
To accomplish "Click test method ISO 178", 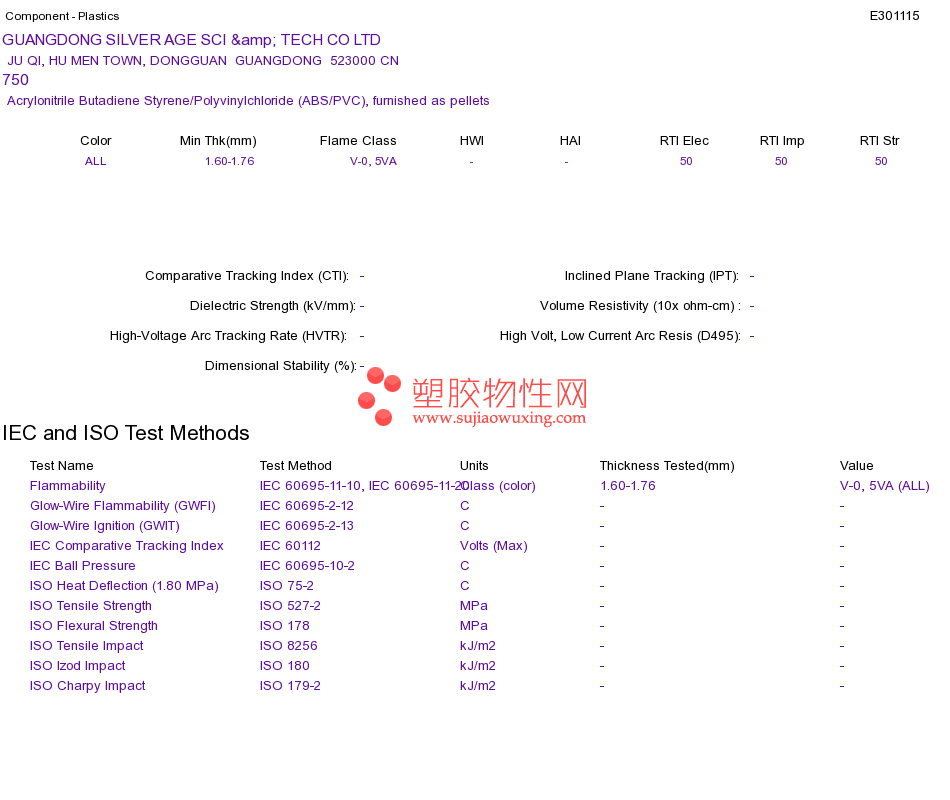I will [285, 626].
